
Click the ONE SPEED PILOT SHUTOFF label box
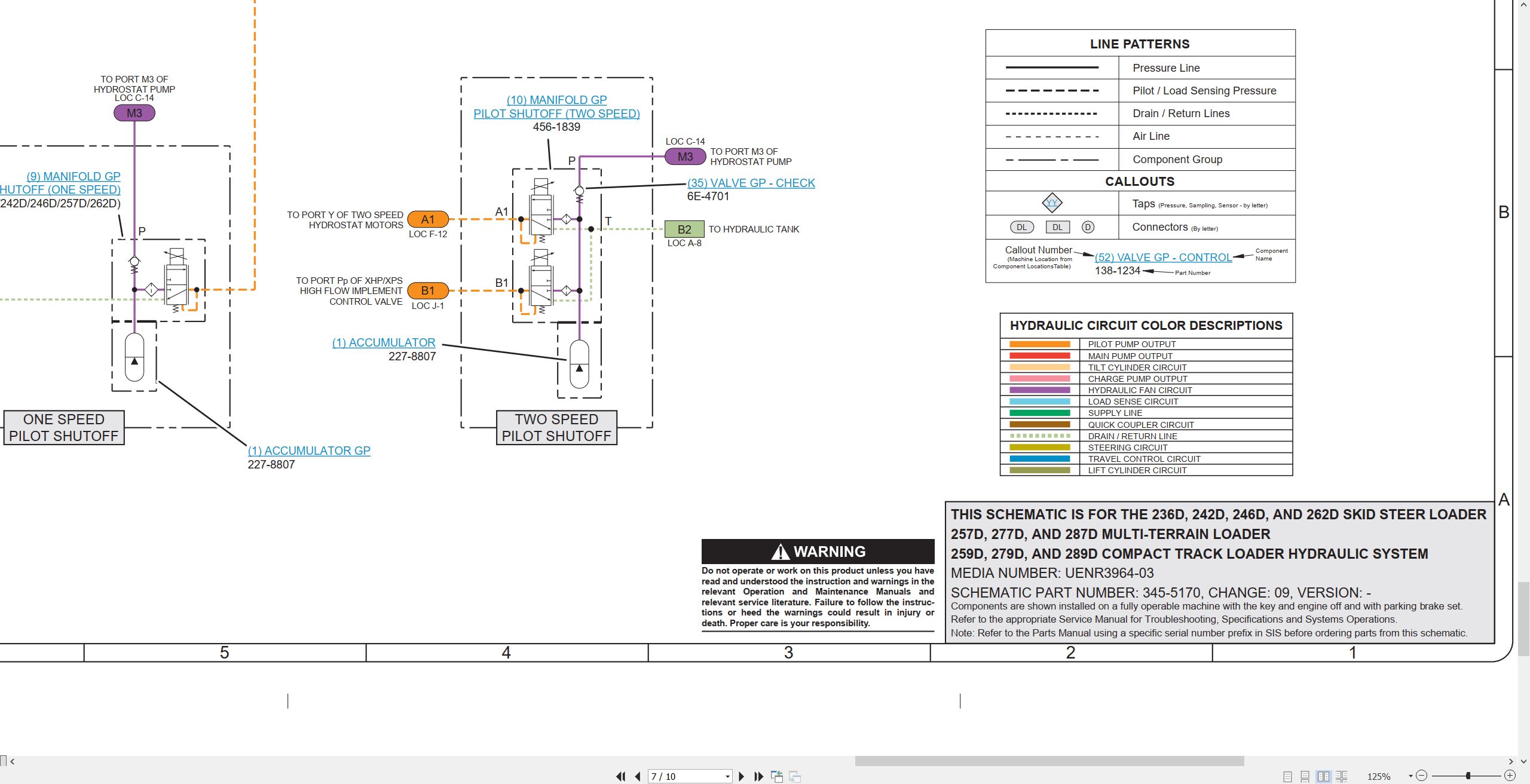(64, 427)
